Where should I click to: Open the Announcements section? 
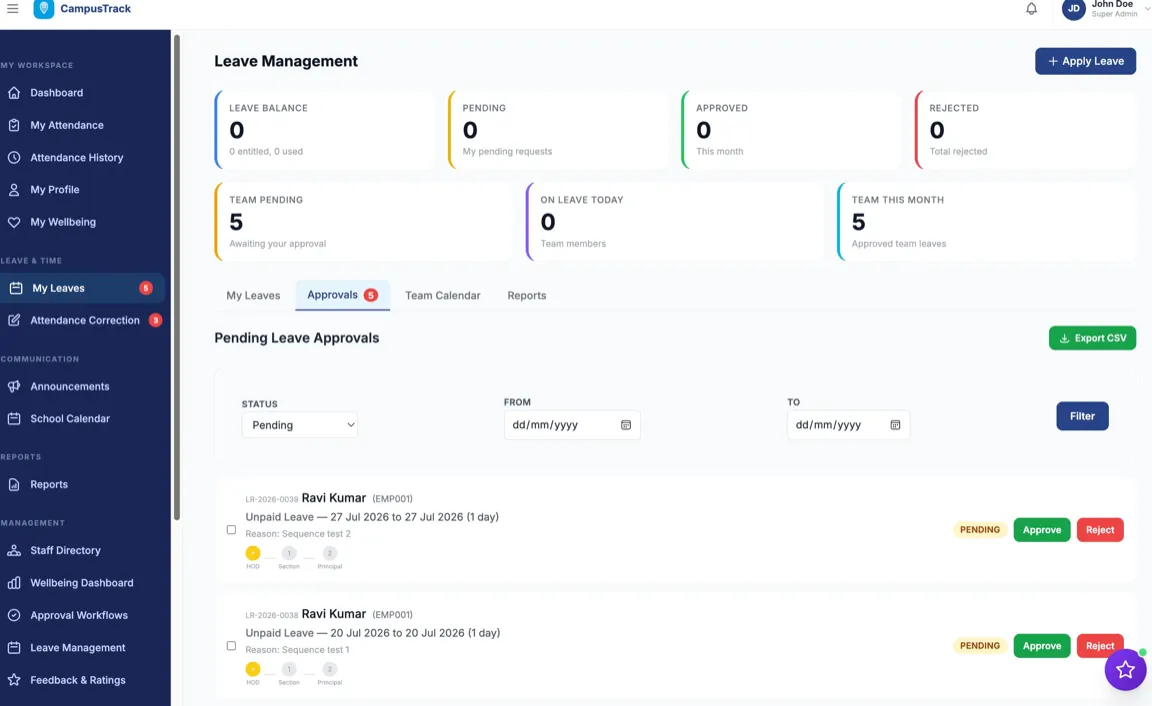[x=69, y=386]
